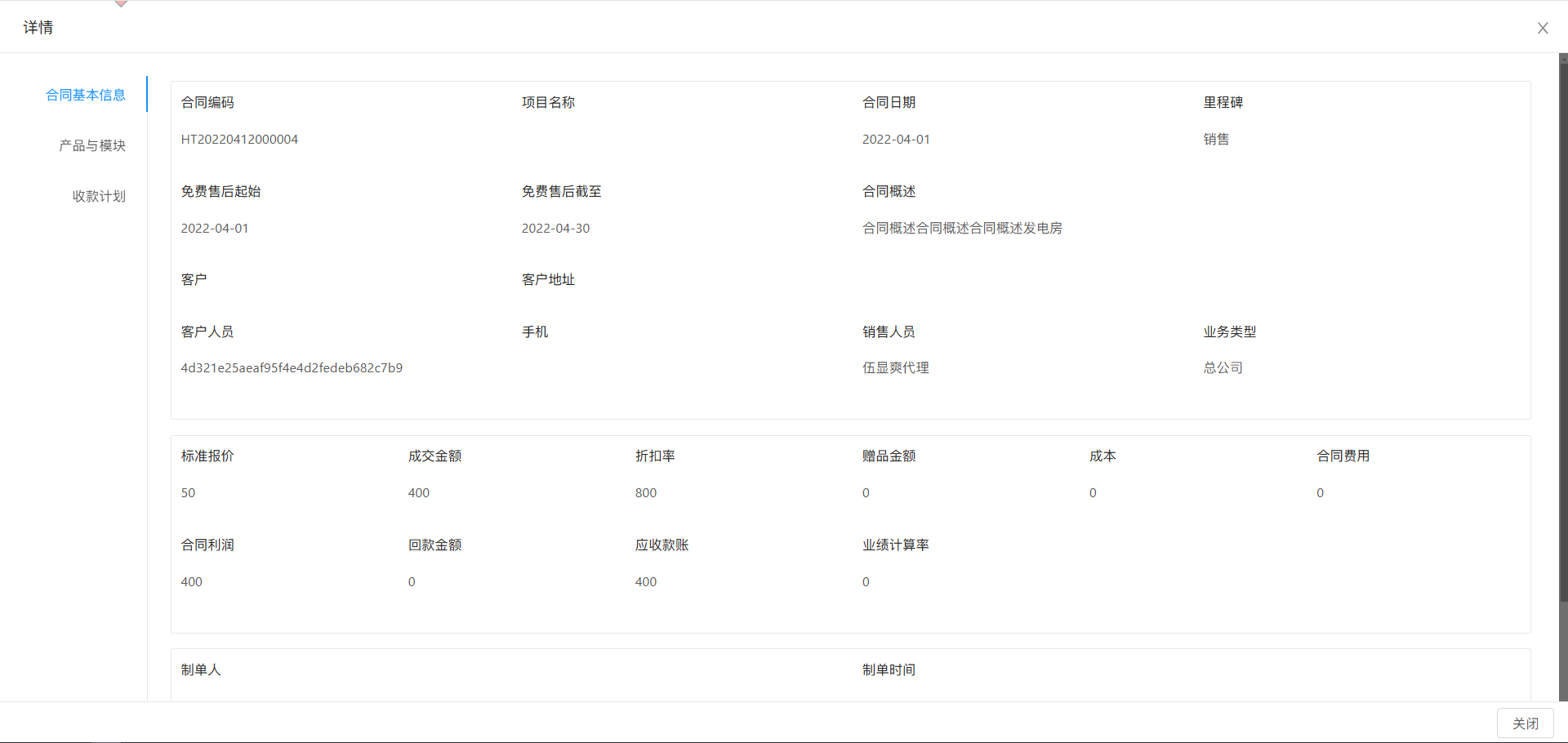Screen dimensions: 1568x743
Task: Close the 详情 dialog with the X icon
Action: (1543, 28)
